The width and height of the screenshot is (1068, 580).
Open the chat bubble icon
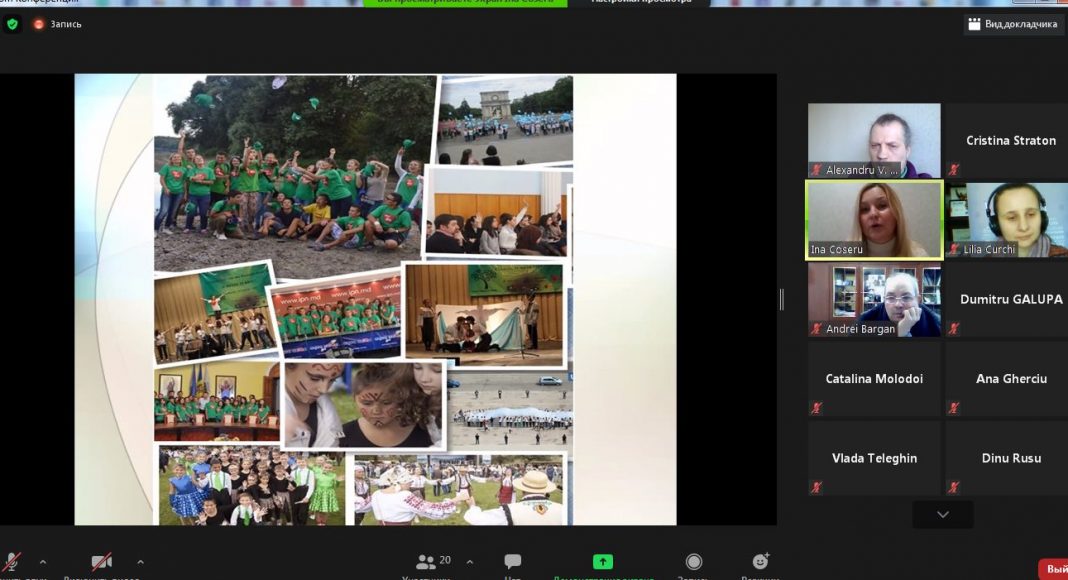pyautogui.click(x=513, y=561)
